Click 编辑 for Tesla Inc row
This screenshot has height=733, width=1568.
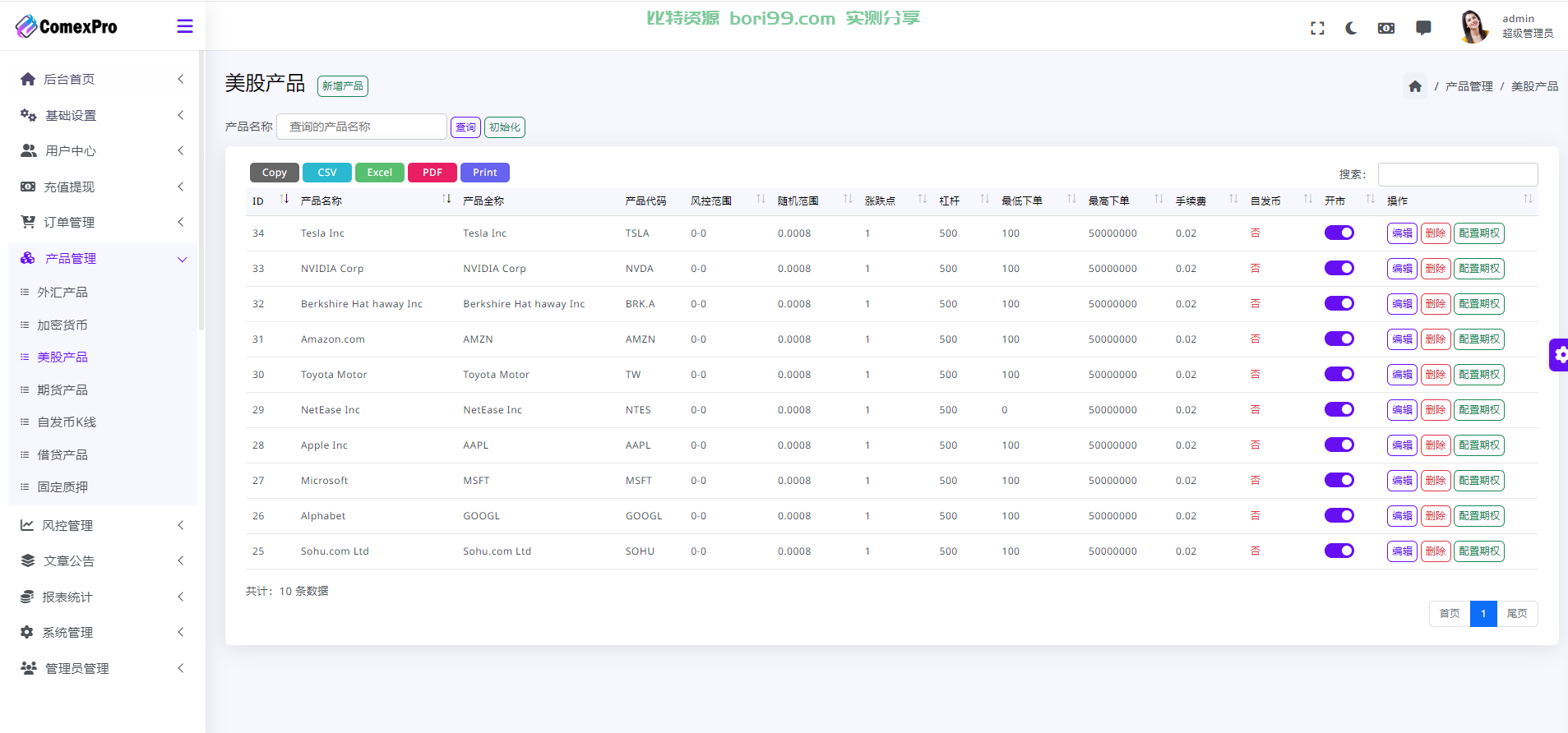(x=1402, y=233)
